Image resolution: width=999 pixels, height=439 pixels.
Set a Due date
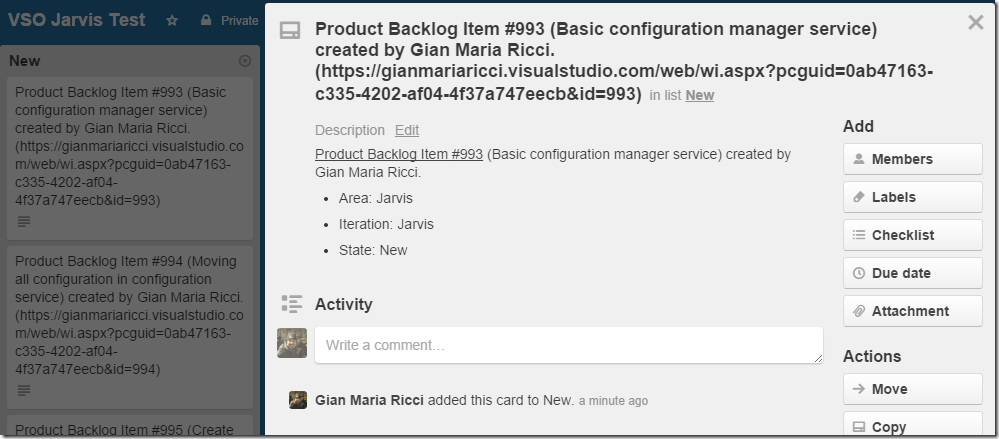pos(912,273)
